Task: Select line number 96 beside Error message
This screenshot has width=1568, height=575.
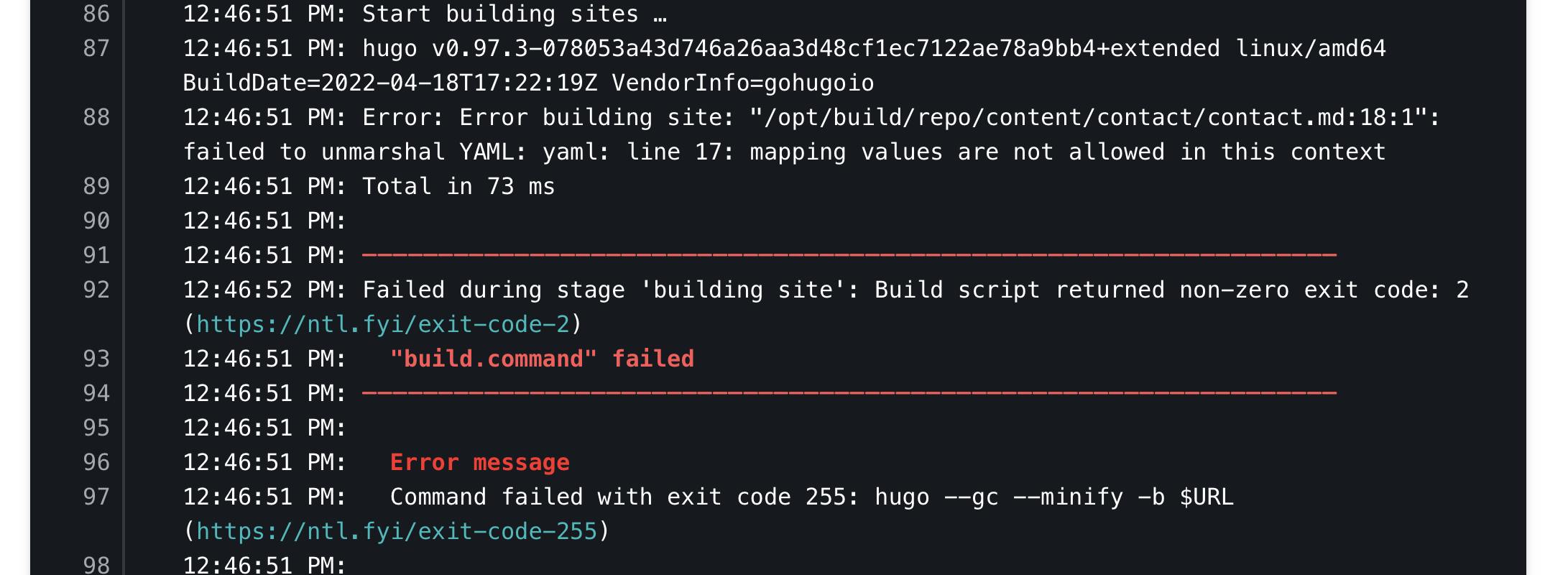Action: coord(96,462)
